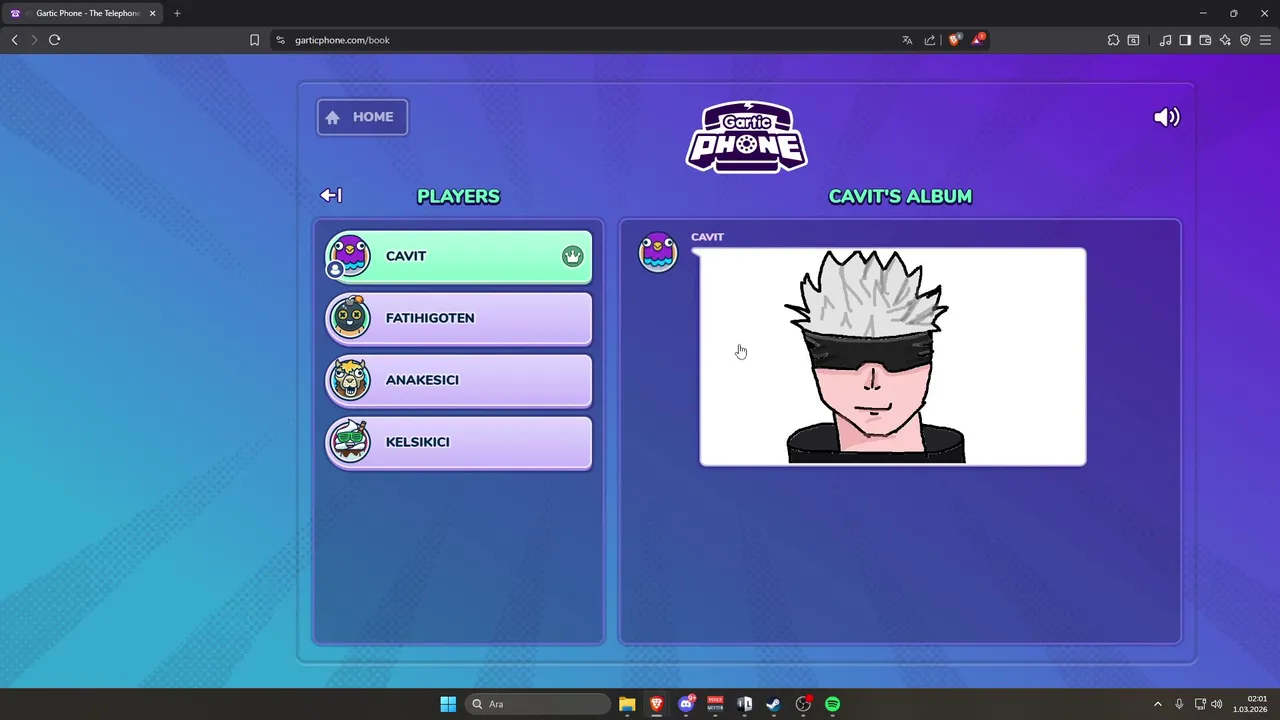Show hidden system tray icons
The height and width of the screenshot is (720, 1280).
(x=1158, y=704)
